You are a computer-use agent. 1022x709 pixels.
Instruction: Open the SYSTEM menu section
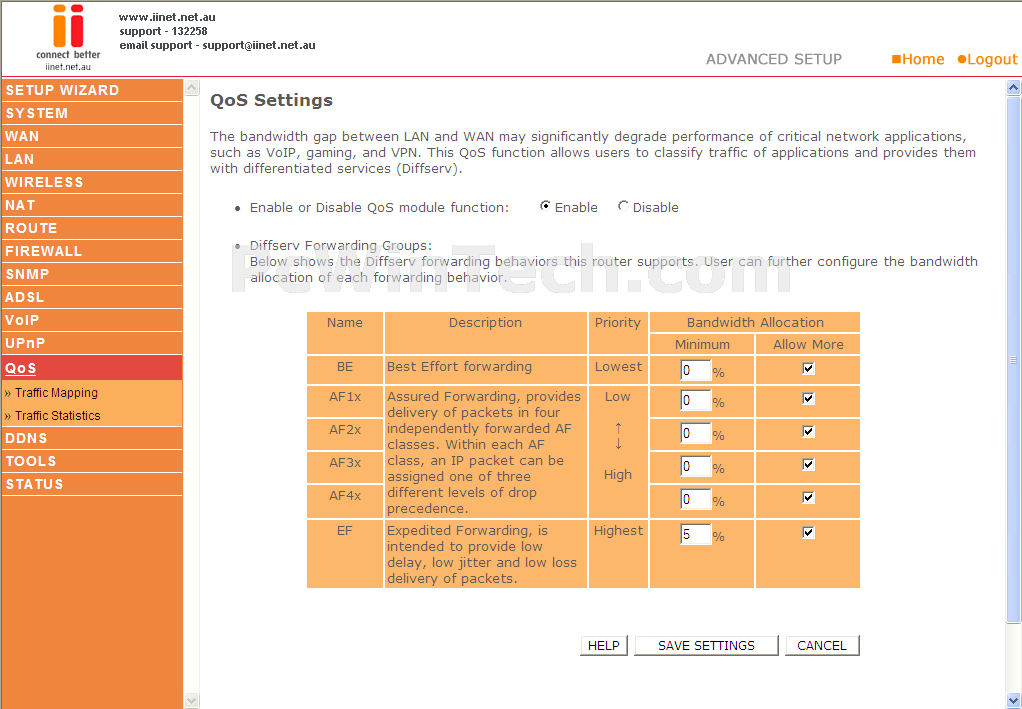[x=92, y=113]
